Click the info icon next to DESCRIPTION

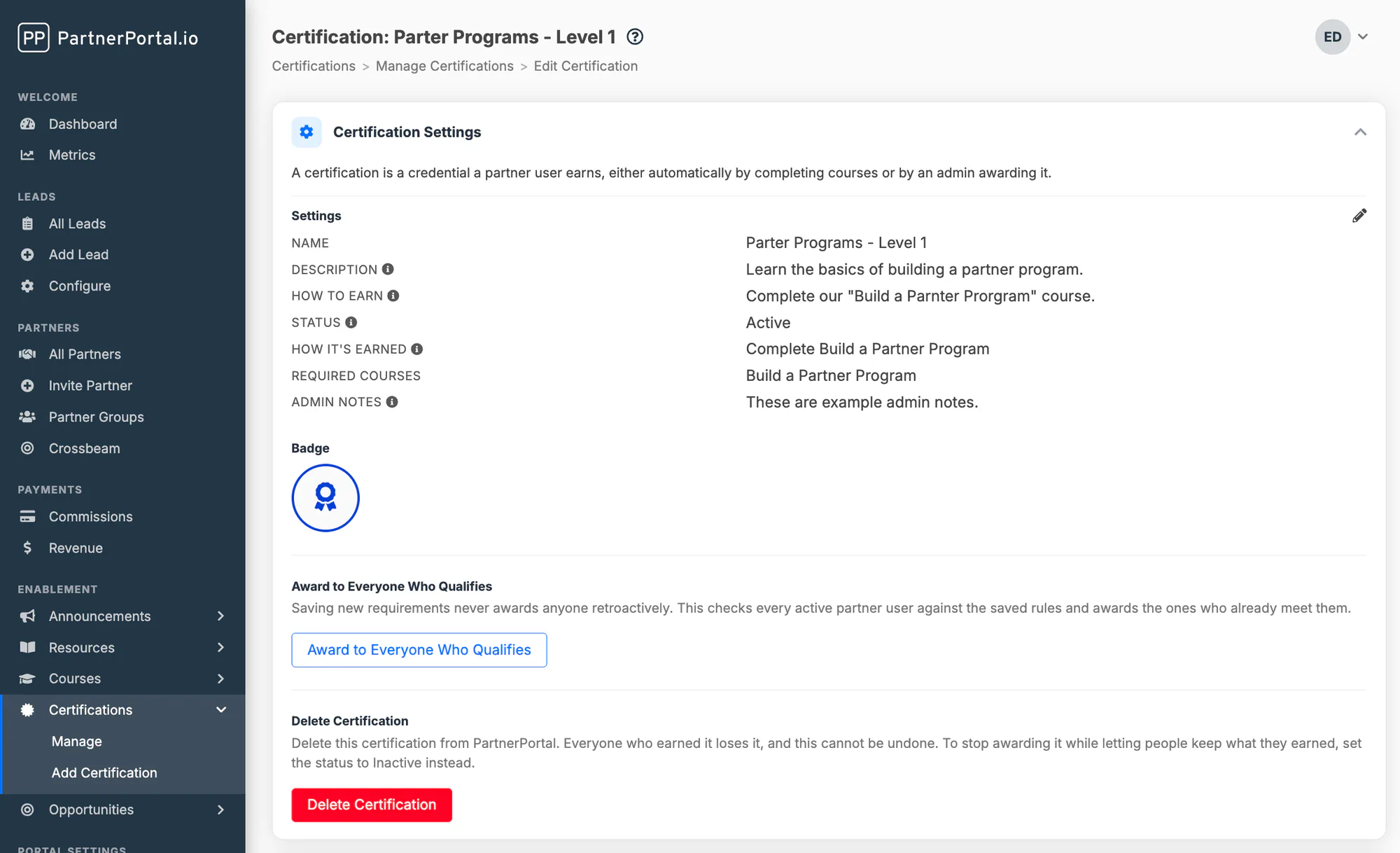coord(388,270)
